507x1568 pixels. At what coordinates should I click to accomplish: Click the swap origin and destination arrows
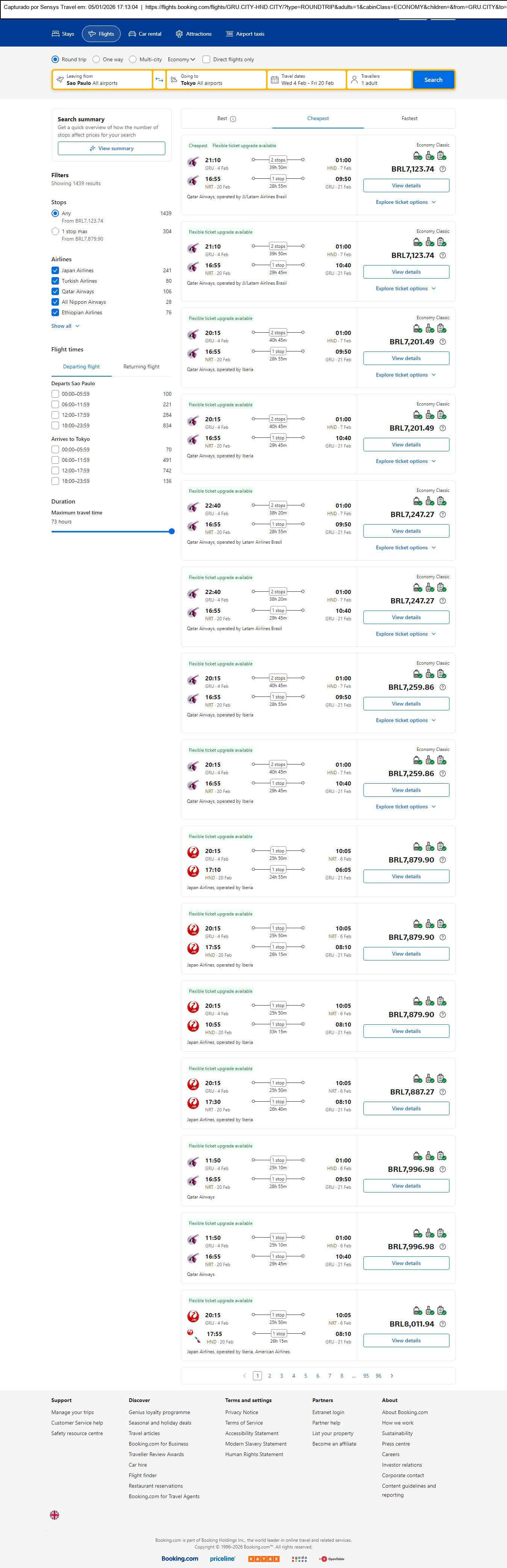point(159,80)
